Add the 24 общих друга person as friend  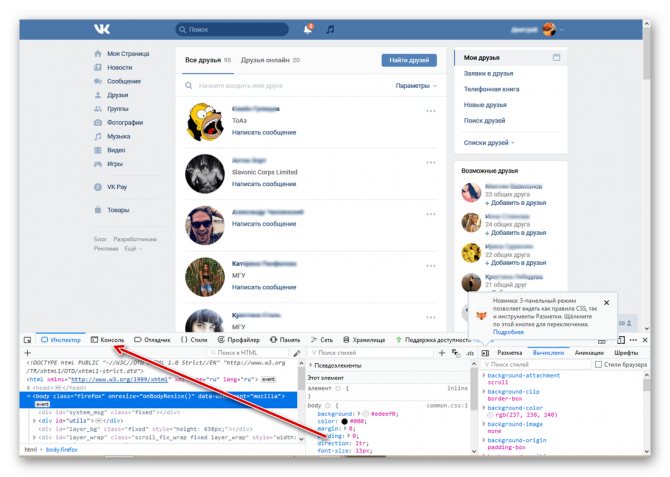point(516,233)
